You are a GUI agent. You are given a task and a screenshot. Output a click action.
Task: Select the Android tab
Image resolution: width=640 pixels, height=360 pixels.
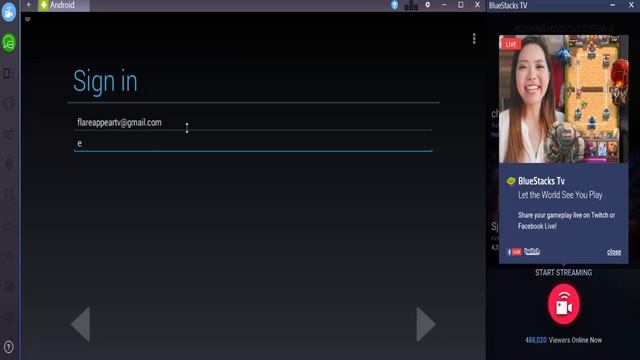[x=63, y=5]
